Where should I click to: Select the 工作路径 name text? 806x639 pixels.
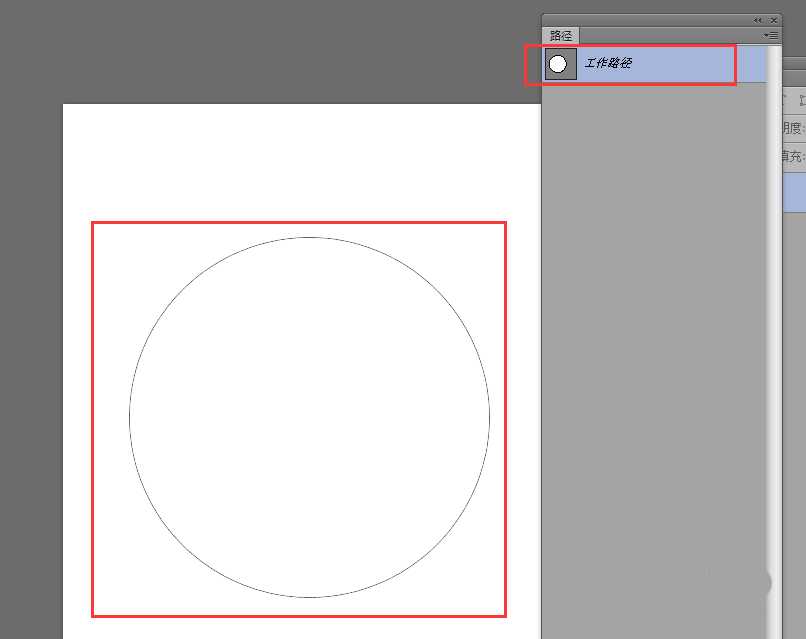coord(608,64)
